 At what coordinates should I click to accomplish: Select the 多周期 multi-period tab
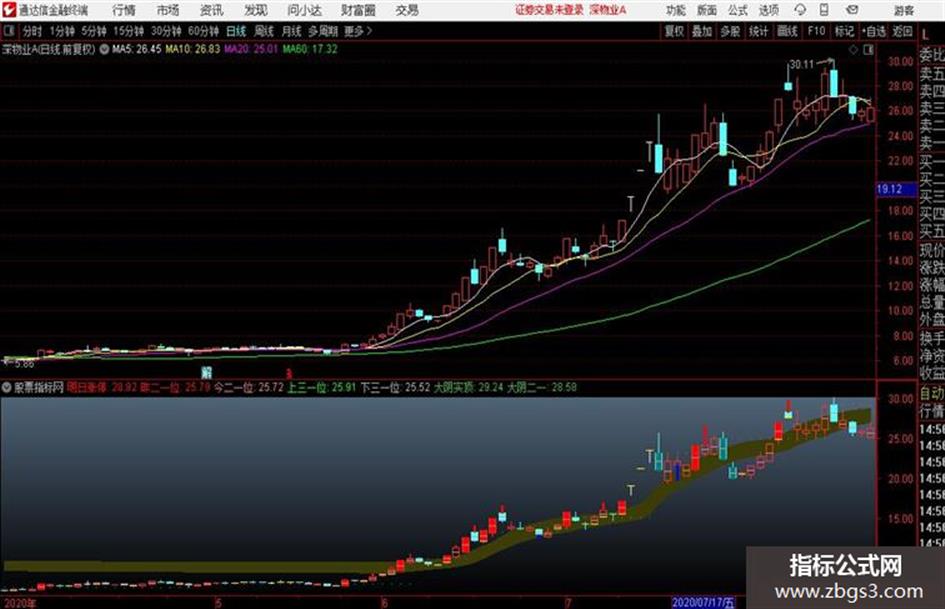(323, 31)
